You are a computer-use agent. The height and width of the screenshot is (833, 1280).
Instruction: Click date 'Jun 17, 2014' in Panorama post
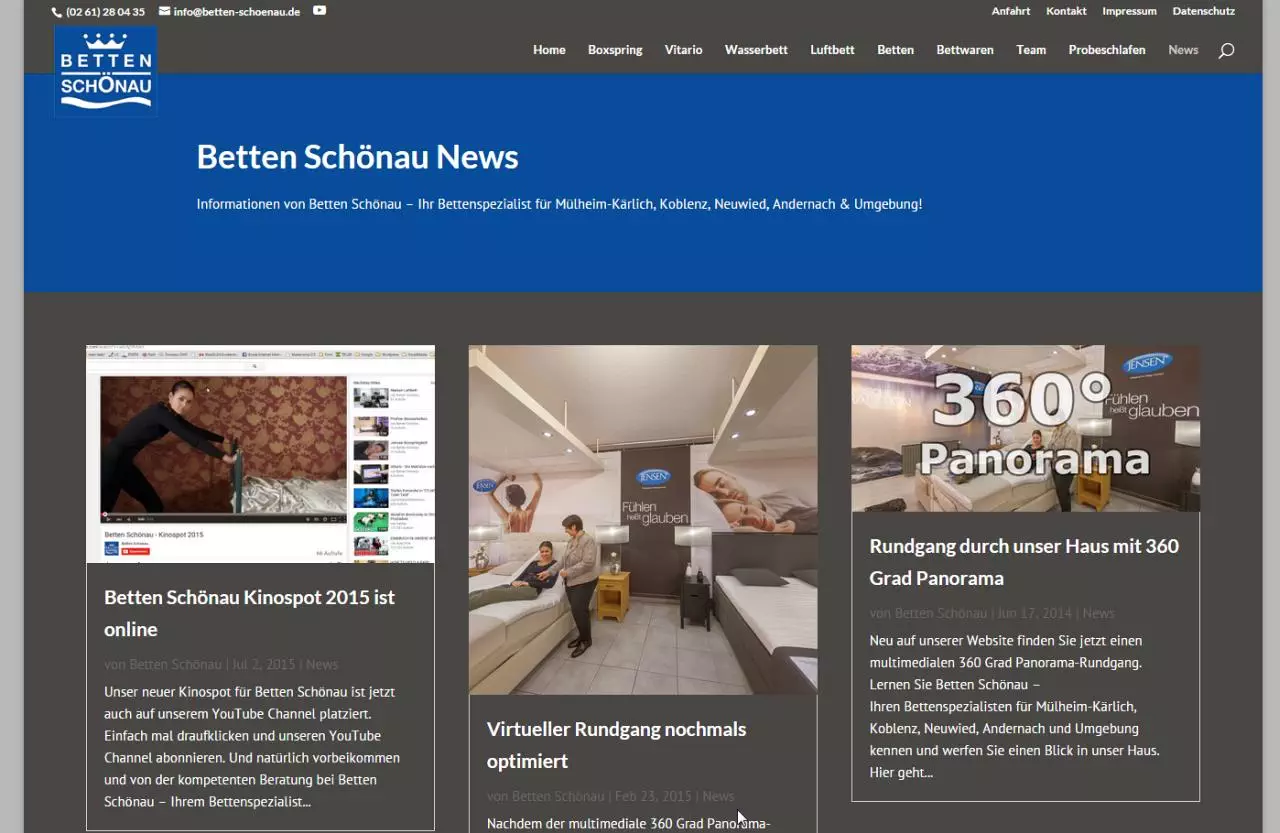coord(1034,613)
